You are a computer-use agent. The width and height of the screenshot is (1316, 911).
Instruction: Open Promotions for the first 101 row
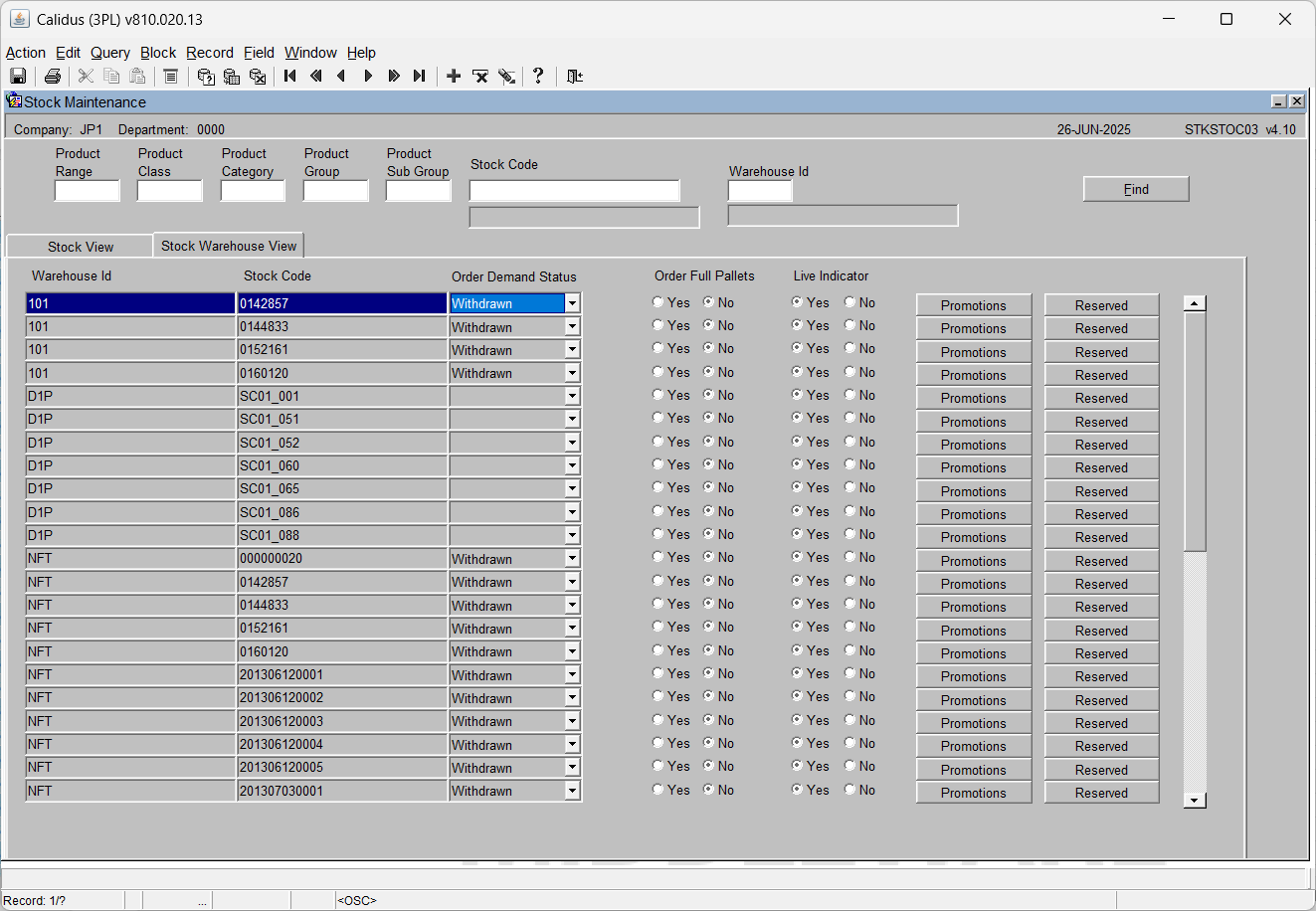click(x=974, y=305)
